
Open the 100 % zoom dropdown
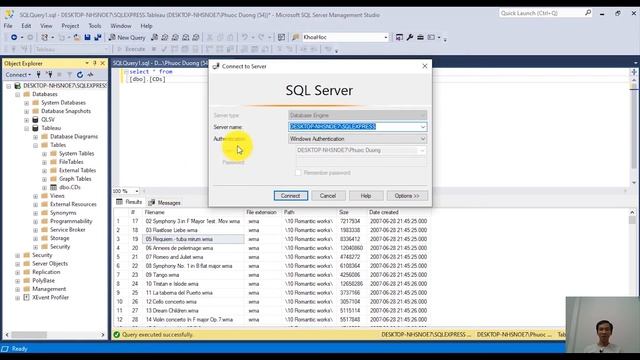click(137, 191)
